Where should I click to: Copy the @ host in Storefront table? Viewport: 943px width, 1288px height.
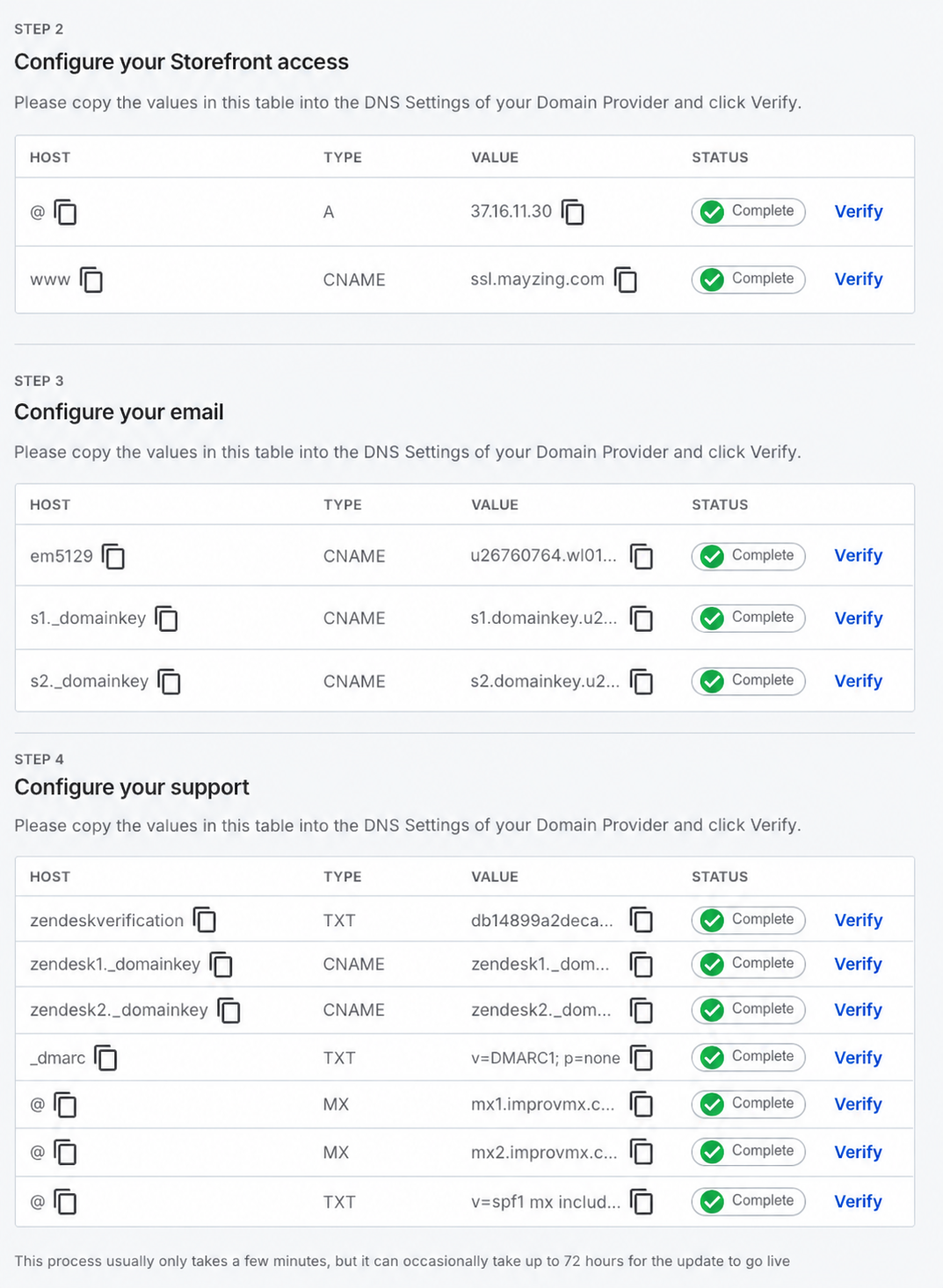tap(66, 212)
